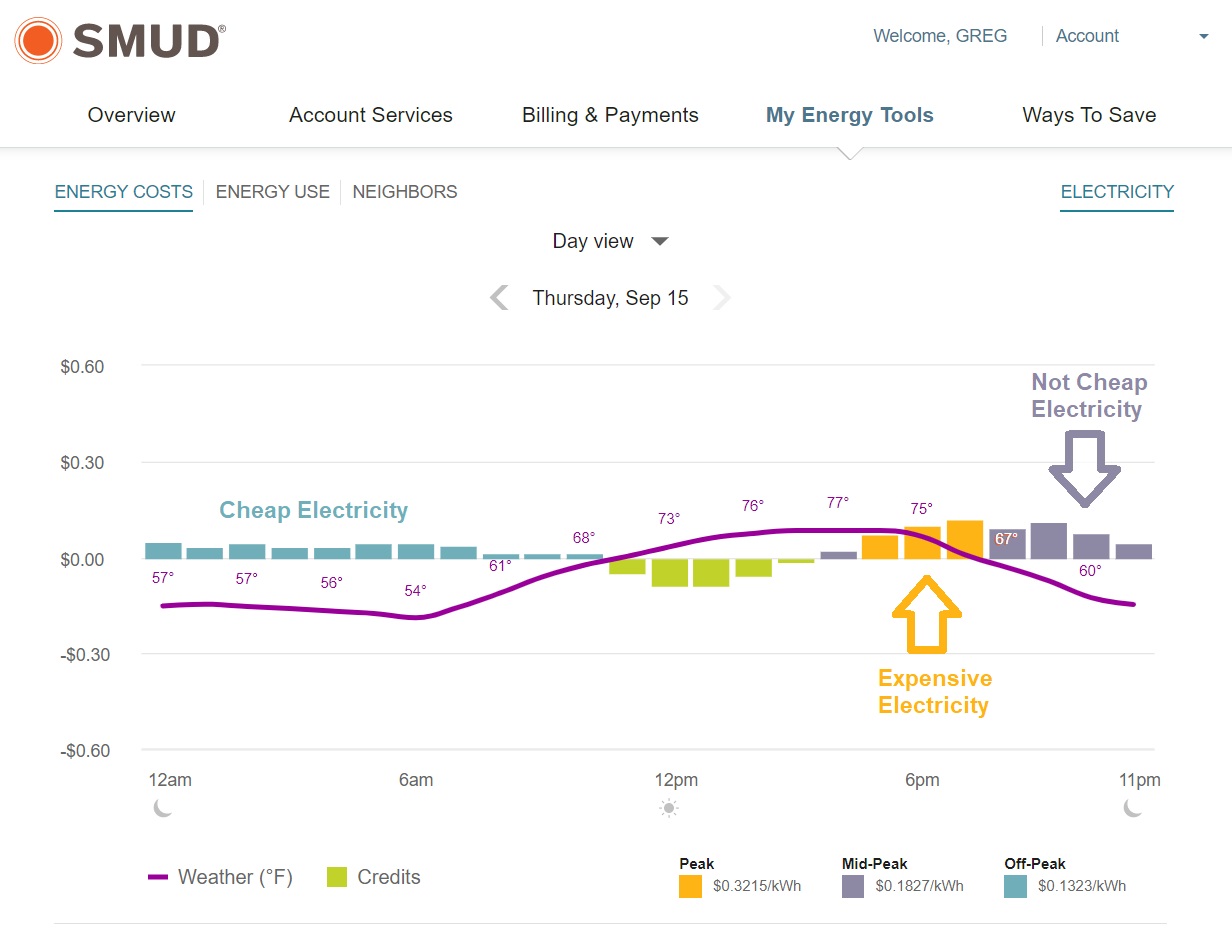Image resolution: width=1232 pixels, height=932 pixels.
Task: Click the ELECTRICITY link
Action: 1117,192
